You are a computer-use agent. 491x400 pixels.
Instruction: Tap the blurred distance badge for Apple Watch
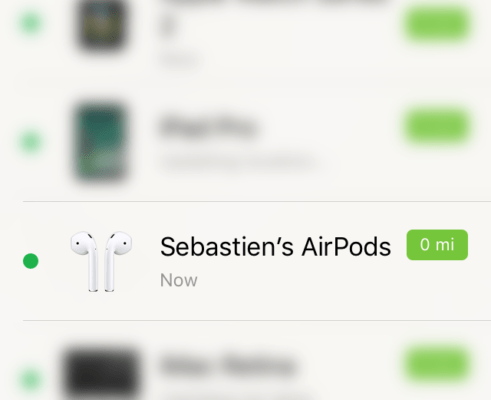tap(437, 25)
